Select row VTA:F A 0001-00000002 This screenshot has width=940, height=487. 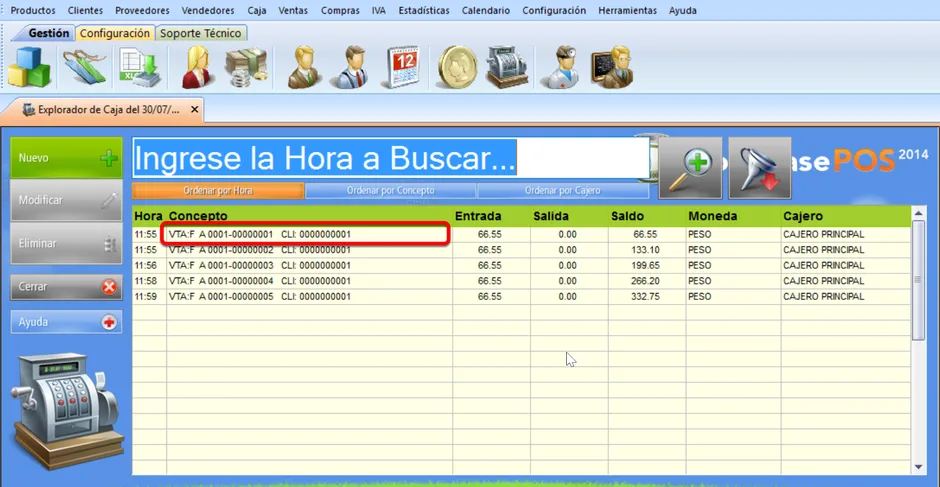pyautogui.click(x=521, y=250)
